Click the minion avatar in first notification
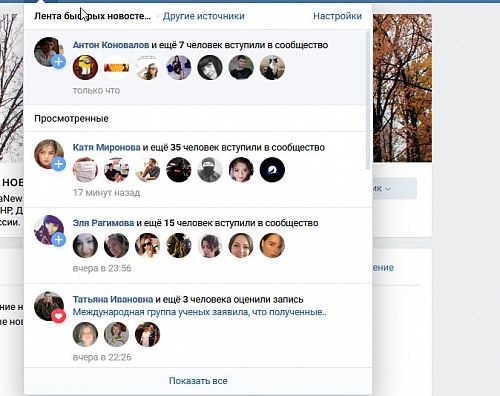This screenshot has width=500, height=396. click(x=85, y=68)
